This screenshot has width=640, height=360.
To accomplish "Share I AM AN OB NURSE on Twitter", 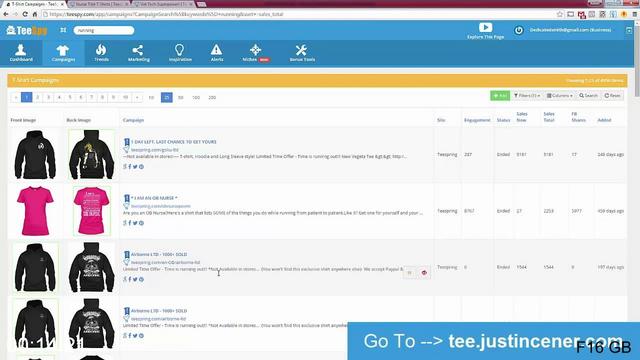I will [x=135, y=223].
